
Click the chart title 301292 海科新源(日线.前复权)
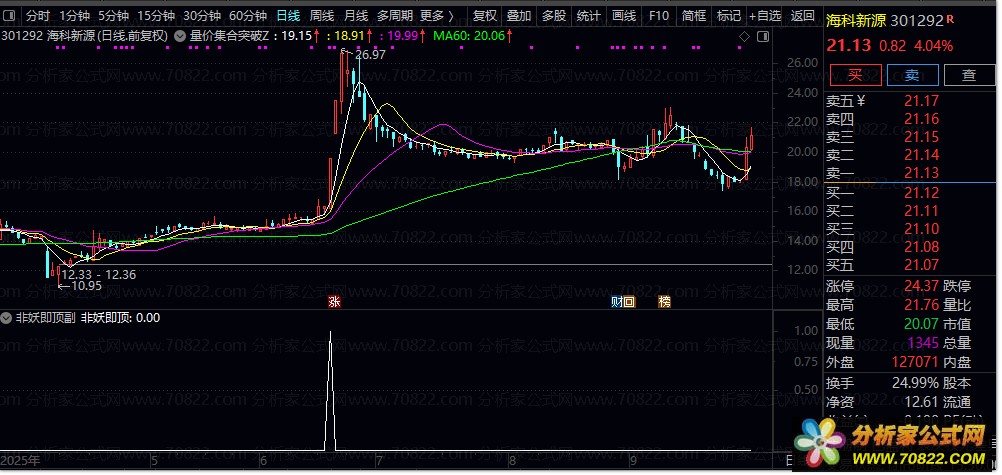pyautogui.click(x=85, y=36)
